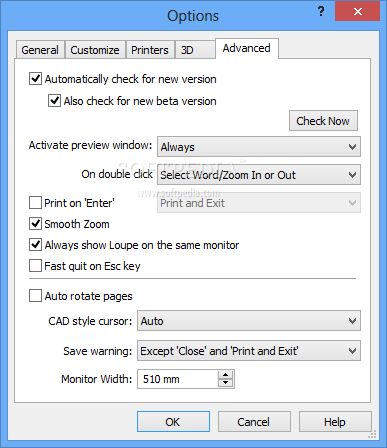Enable Fast quit on Esc key
The width and height of the screenshot is (387, 448).
point(35,266)
